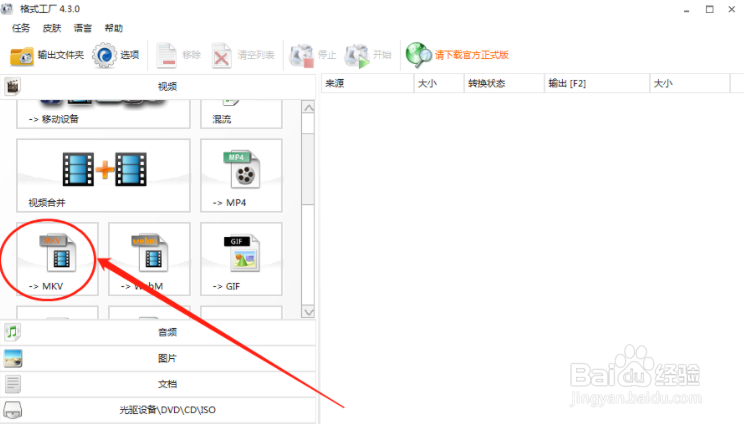Close the 格式工厂 window
This screenshot has width=744, height=424.
[x=732, y=9]
